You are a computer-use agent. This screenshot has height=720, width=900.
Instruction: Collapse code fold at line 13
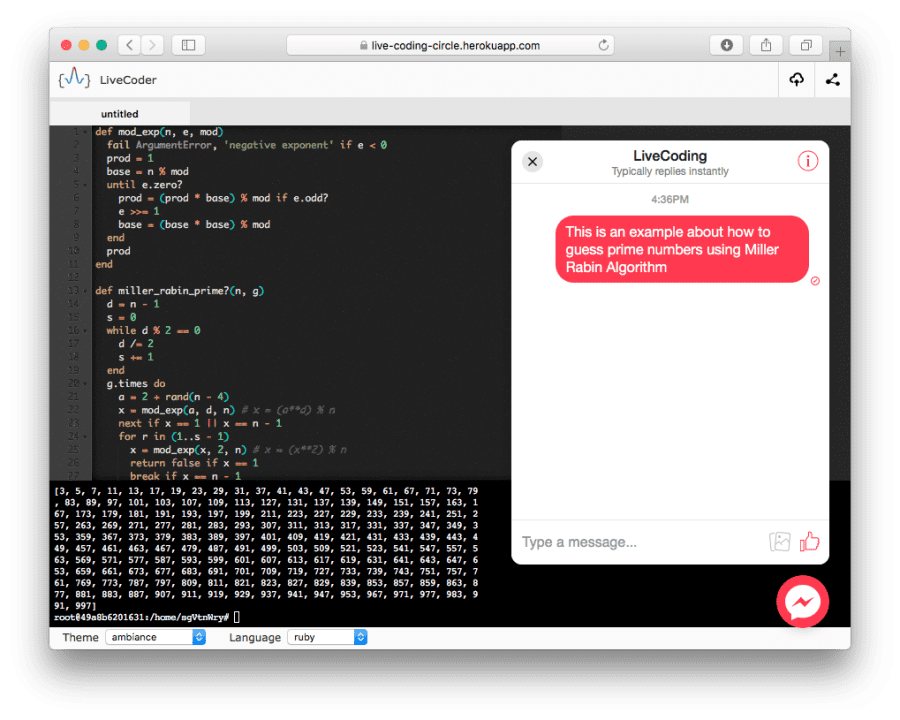86,291
